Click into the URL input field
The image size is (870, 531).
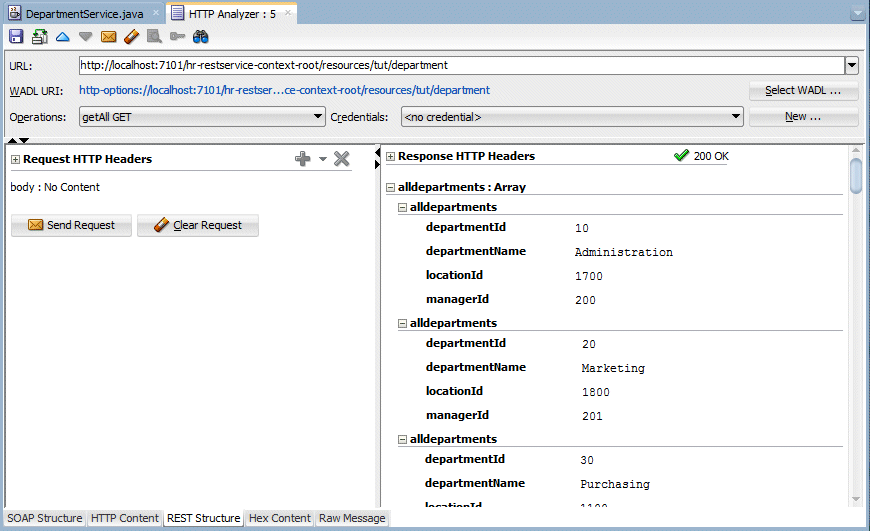pos(462,65)
